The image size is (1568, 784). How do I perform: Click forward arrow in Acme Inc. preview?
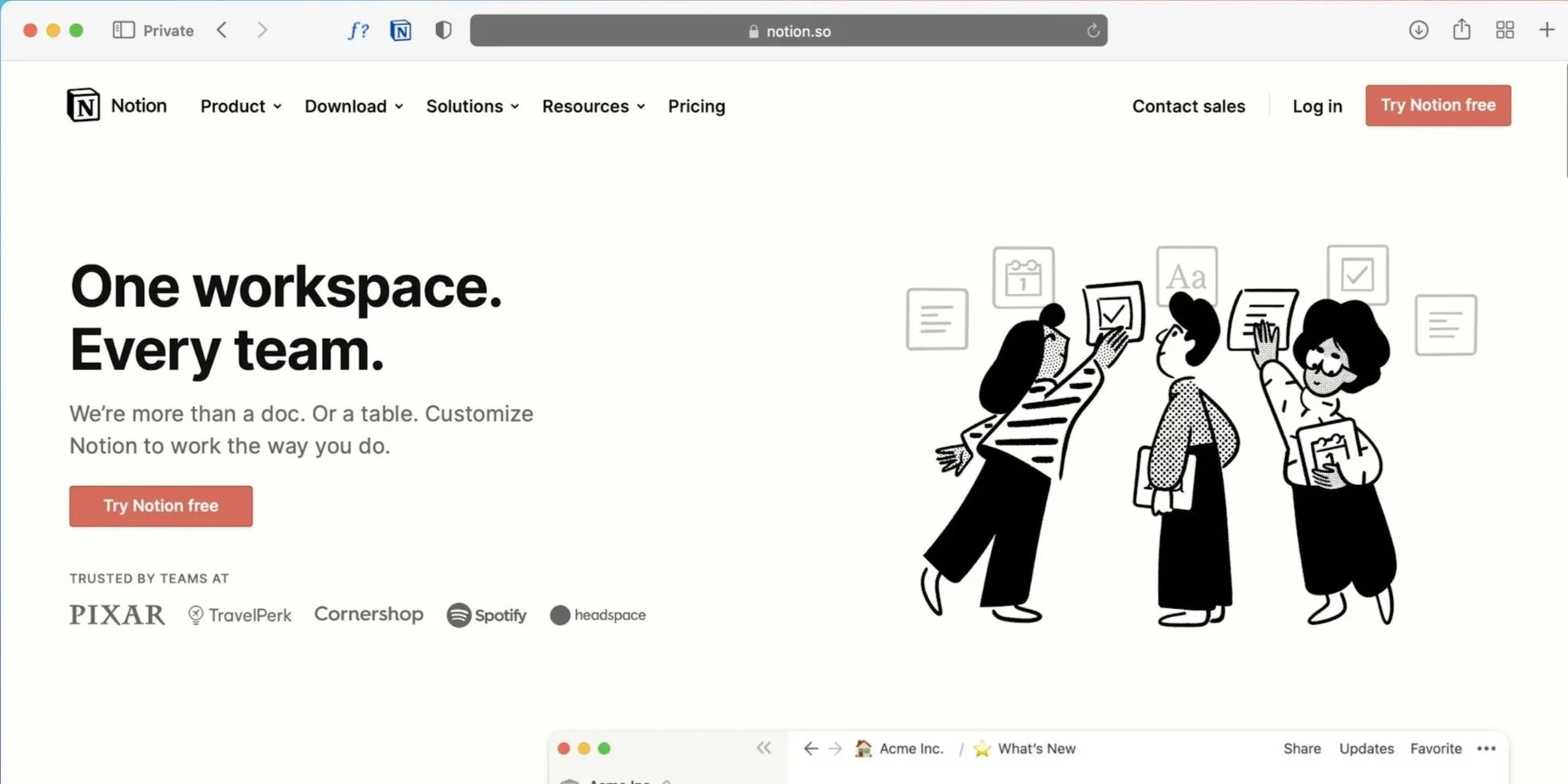pos(835,748)
